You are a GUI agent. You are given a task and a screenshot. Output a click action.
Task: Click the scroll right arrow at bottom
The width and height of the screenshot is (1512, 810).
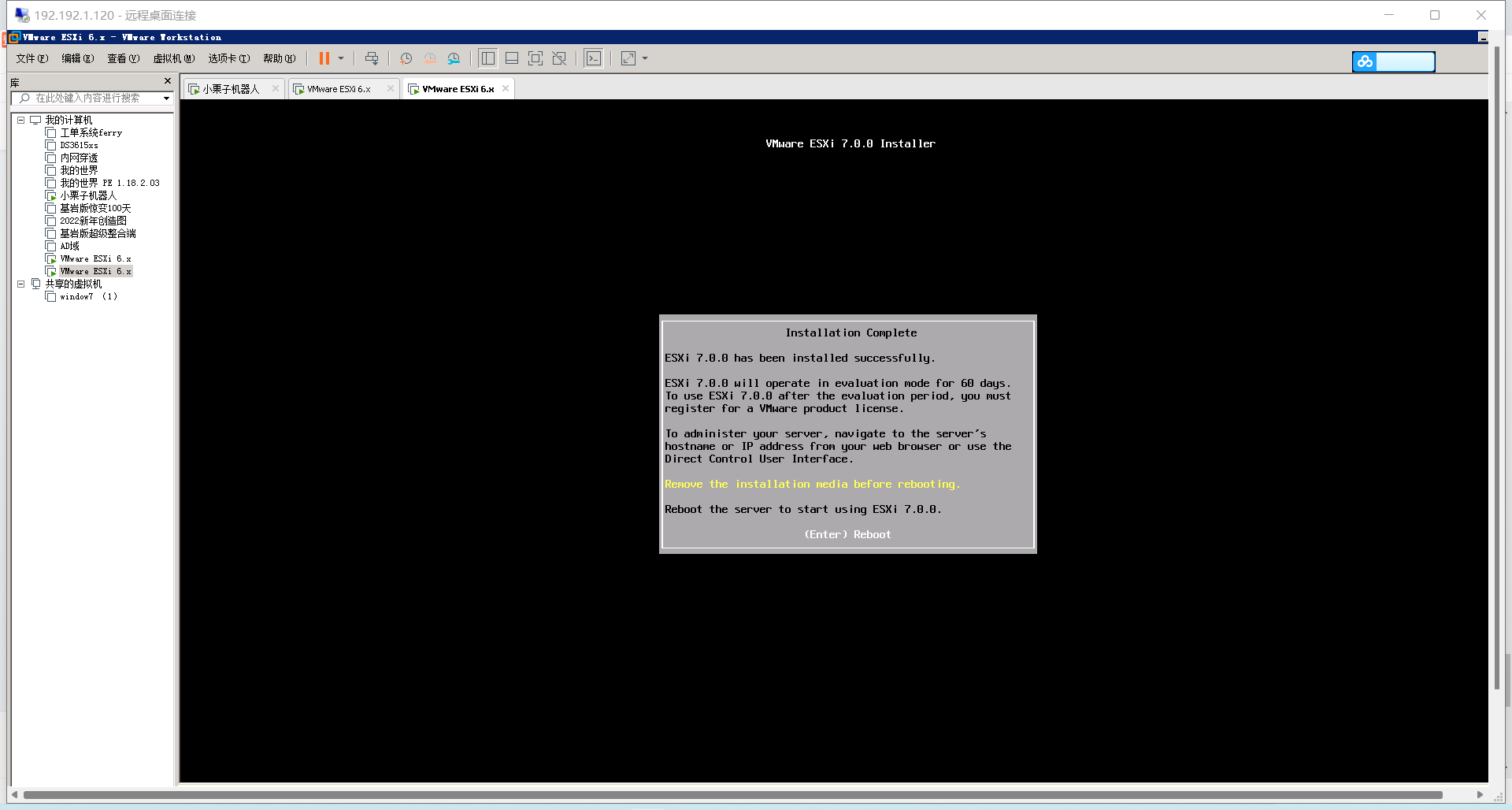point(1480,795)
